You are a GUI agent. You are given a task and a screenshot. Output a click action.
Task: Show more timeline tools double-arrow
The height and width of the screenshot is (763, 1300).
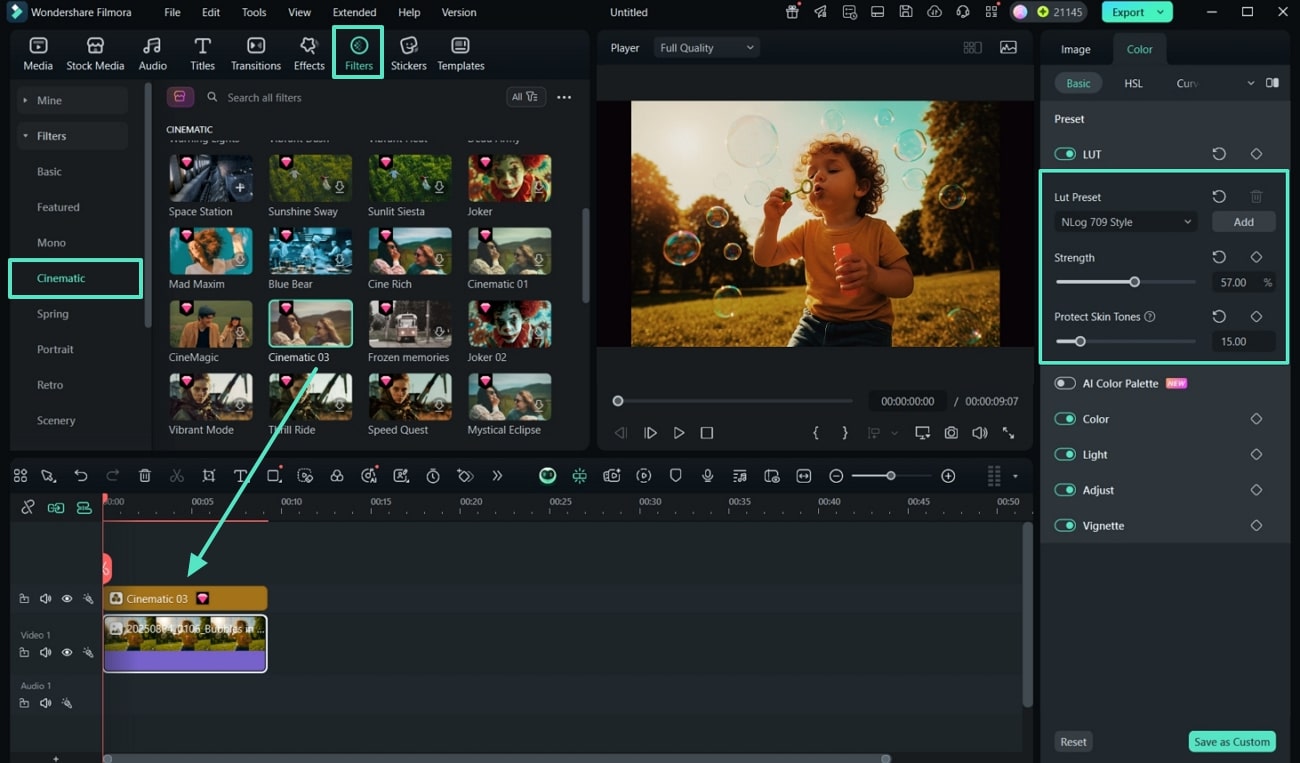click(x=497, y=476)
